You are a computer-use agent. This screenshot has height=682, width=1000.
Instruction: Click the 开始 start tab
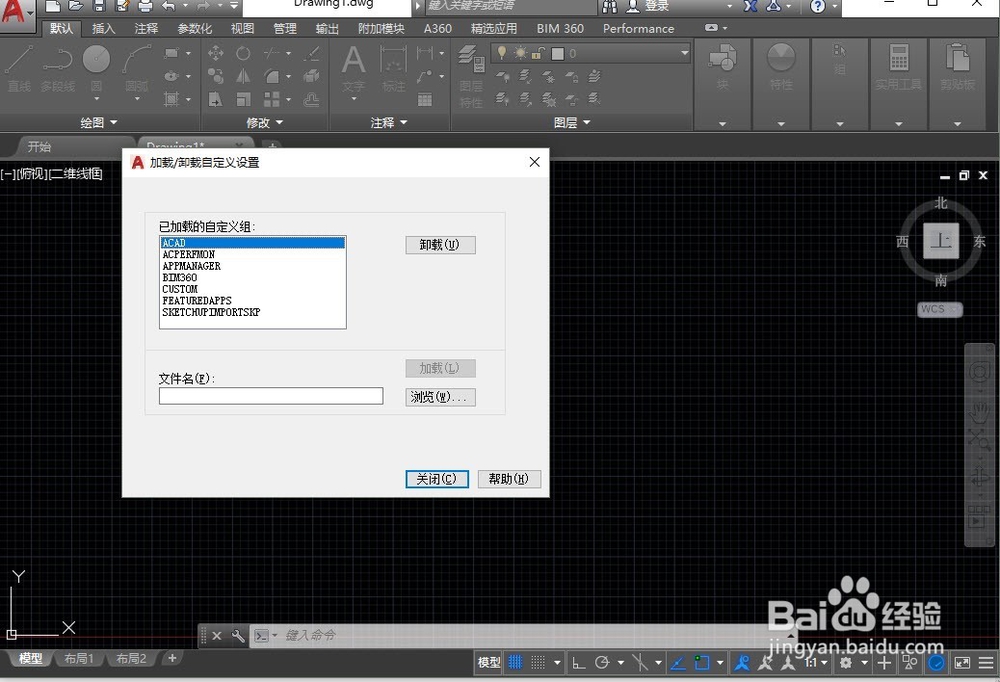tap(39, 147)
